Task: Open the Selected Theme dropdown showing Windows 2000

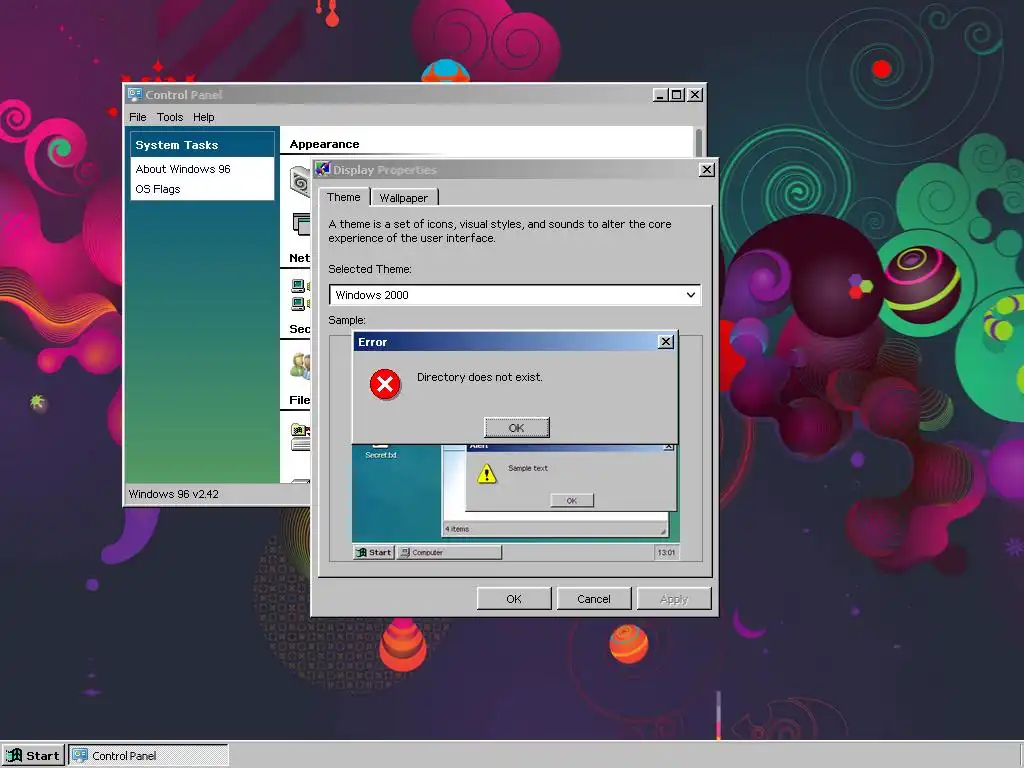Action: (515, 295)
